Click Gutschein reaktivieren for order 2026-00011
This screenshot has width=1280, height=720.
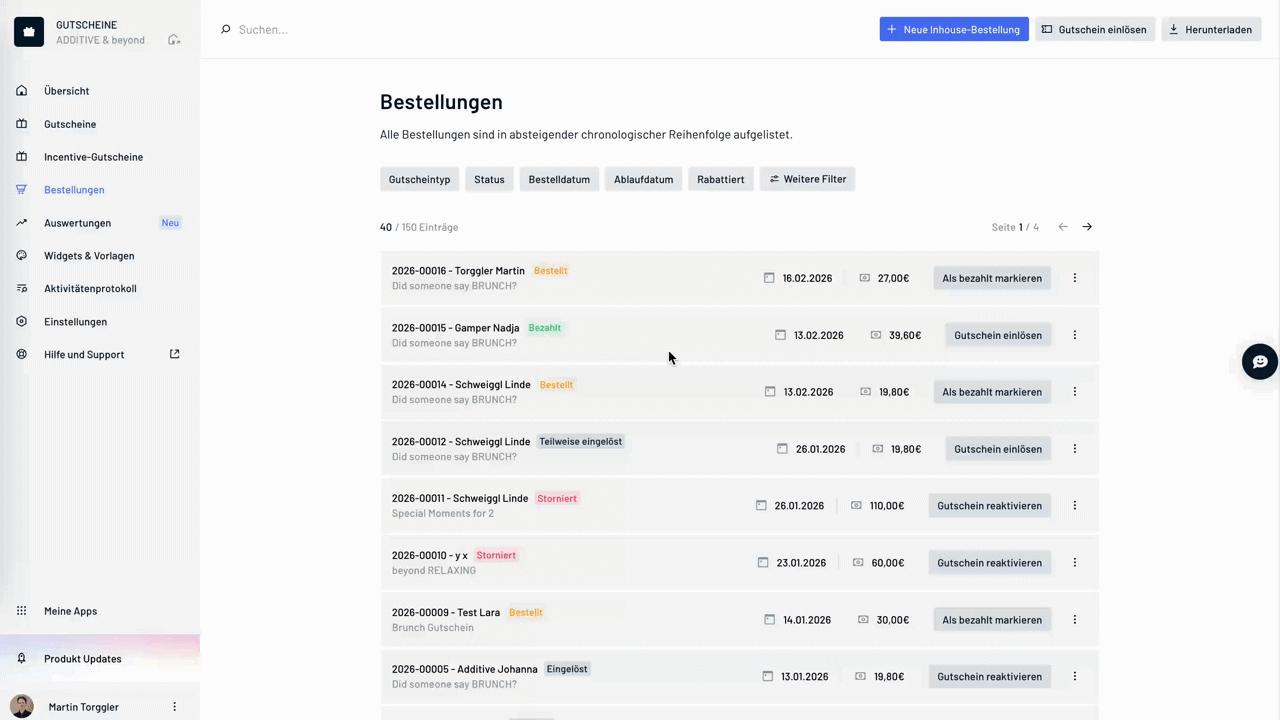(x=989, y=505)
